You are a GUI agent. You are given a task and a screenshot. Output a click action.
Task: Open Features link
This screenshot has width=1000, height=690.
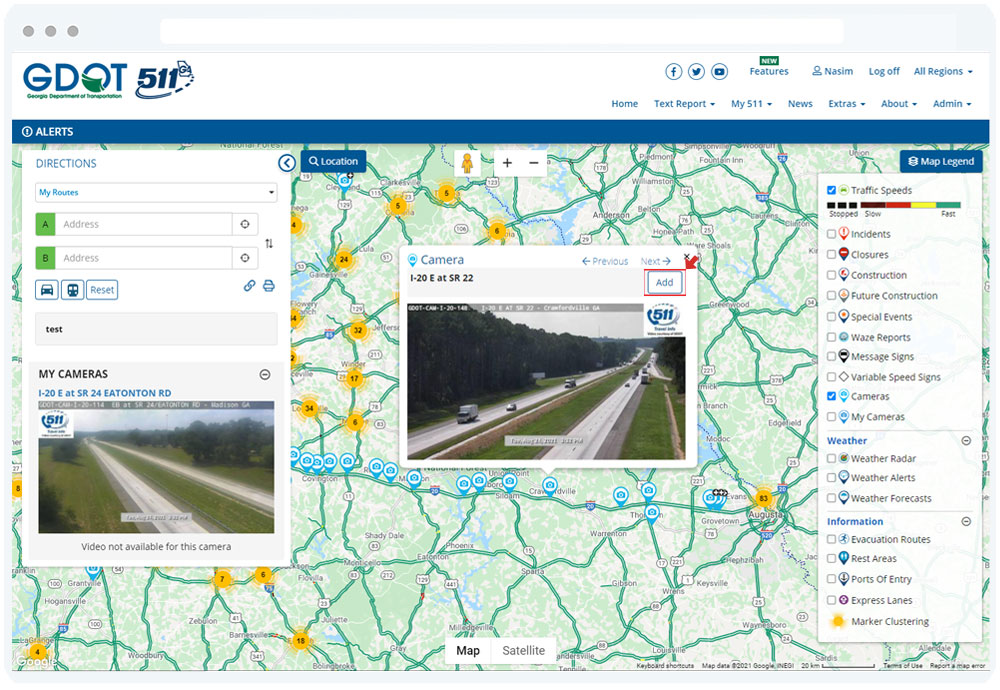click(769, 71)
